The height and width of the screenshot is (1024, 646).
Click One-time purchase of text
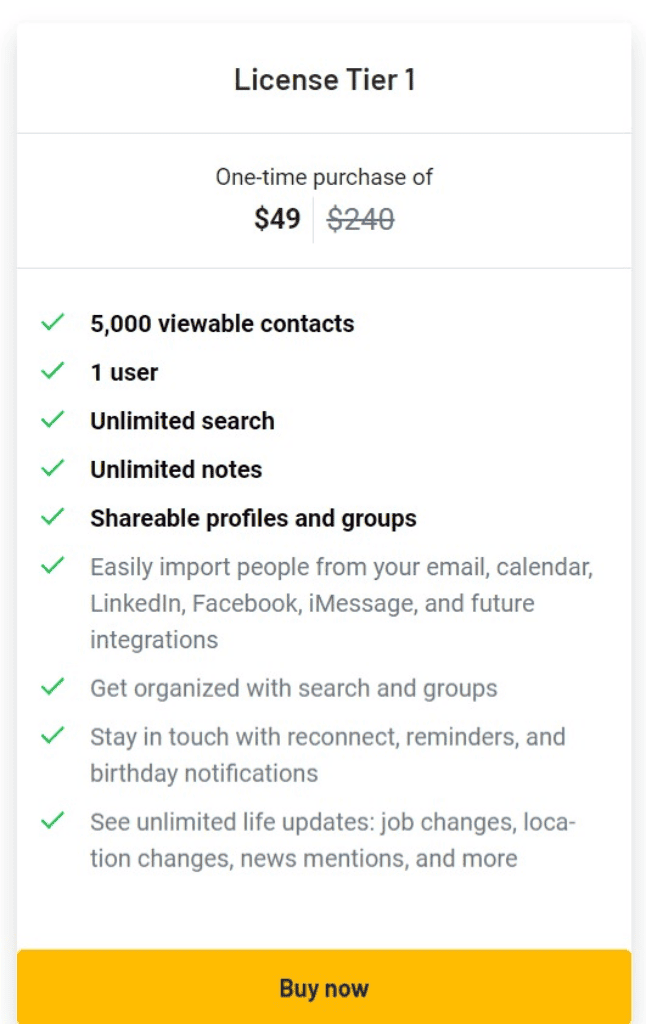pyautogui.click(x=324, y=178)
